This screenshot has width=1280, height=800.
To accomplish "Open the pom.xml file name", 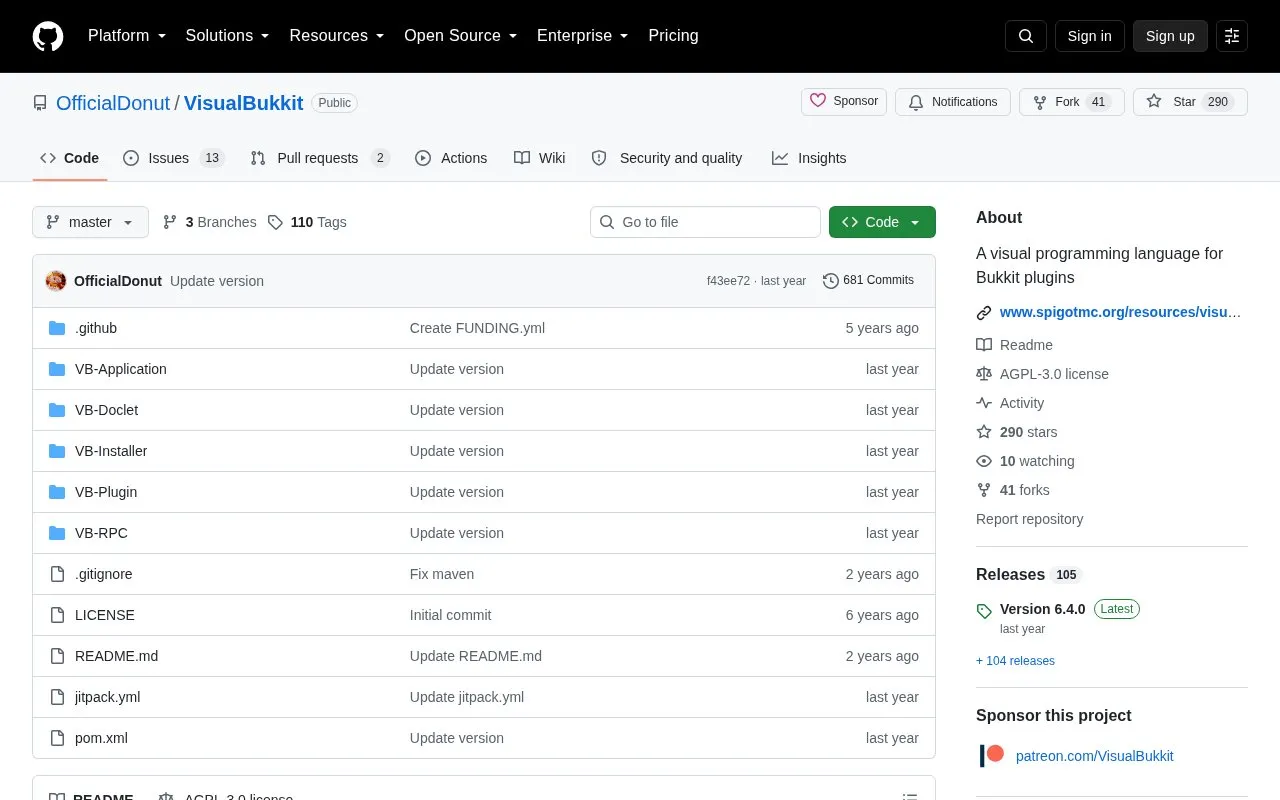I will [101, 738].
